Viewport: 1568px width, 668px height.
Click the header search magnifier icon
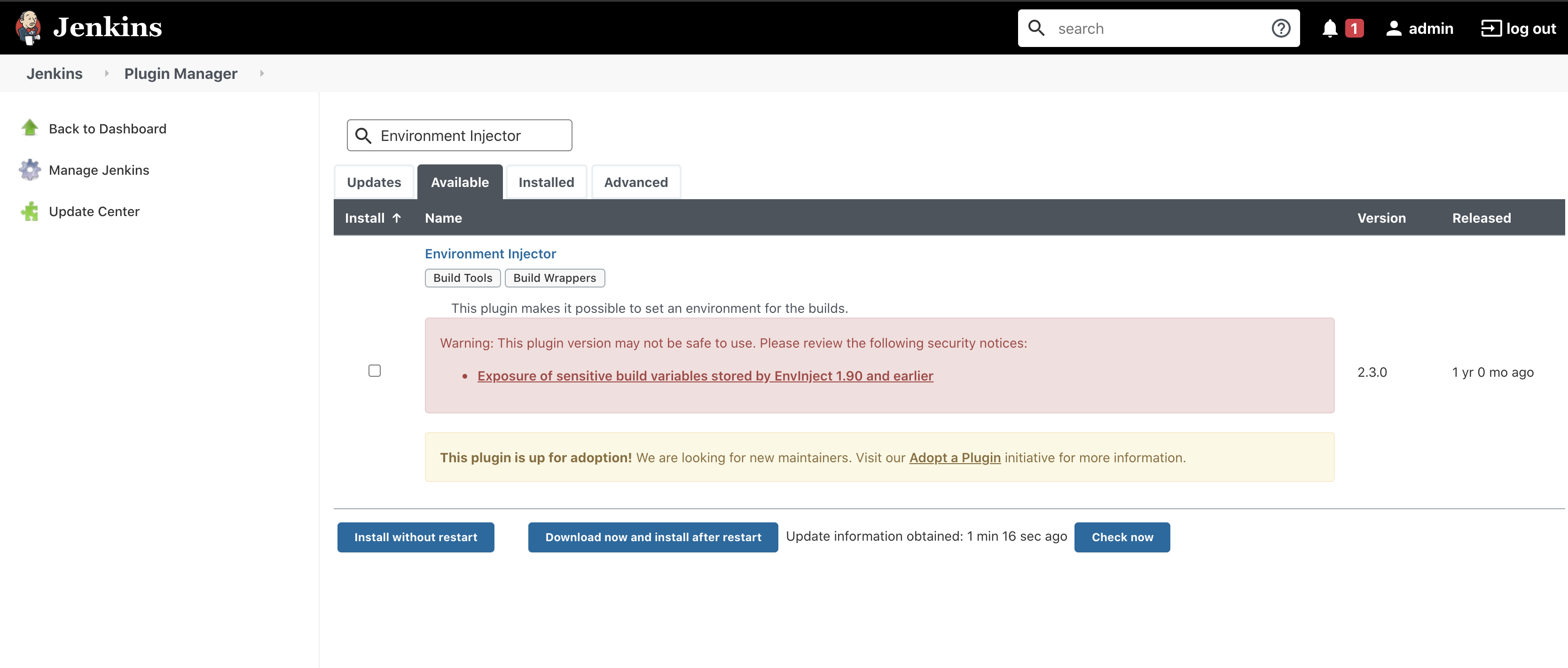1036,28
